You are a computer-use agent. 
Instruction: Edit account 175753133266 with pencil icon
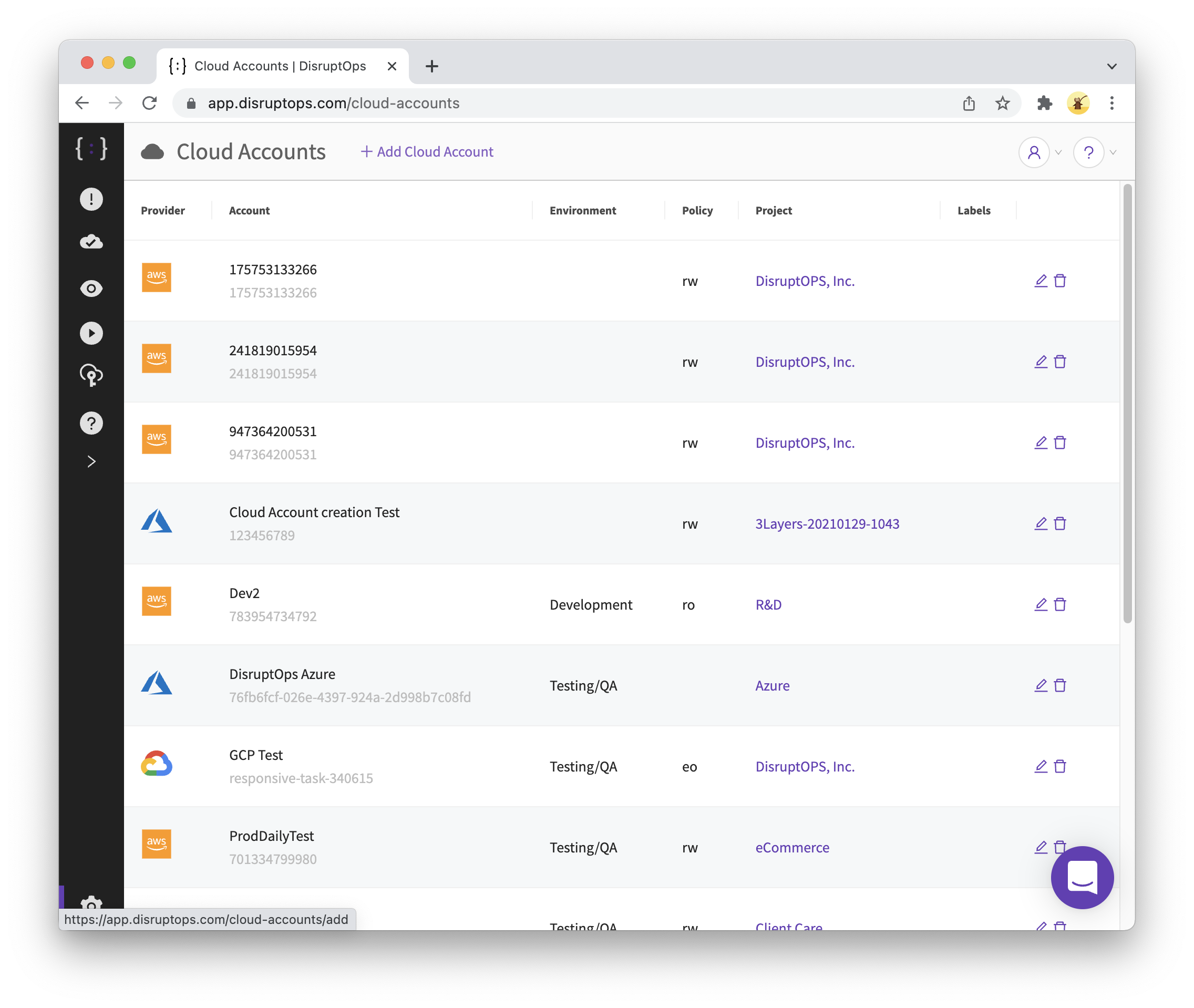pos(1041,281)
